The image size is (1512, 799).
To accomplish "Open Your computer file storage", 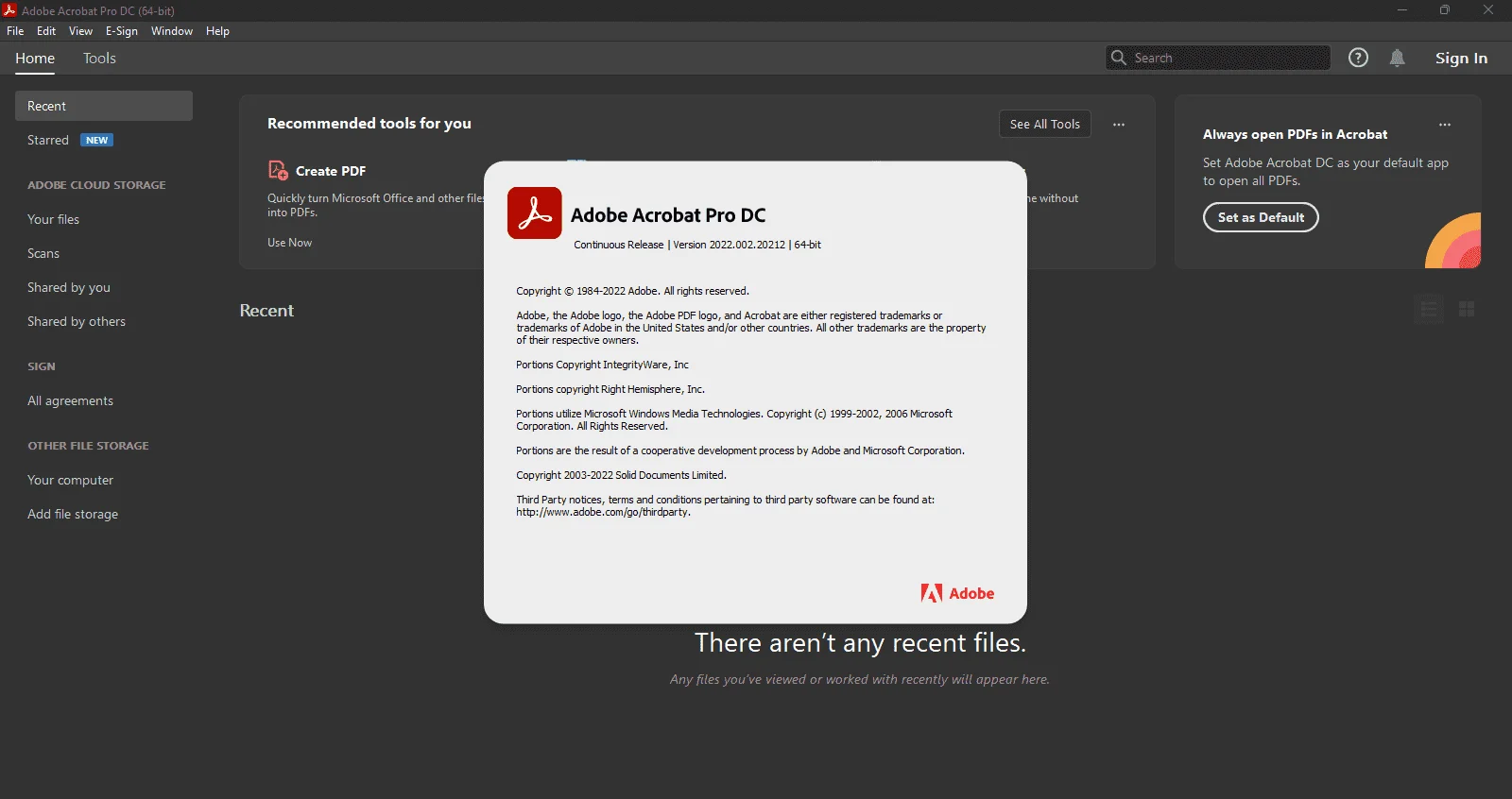I will click(71, 480).
